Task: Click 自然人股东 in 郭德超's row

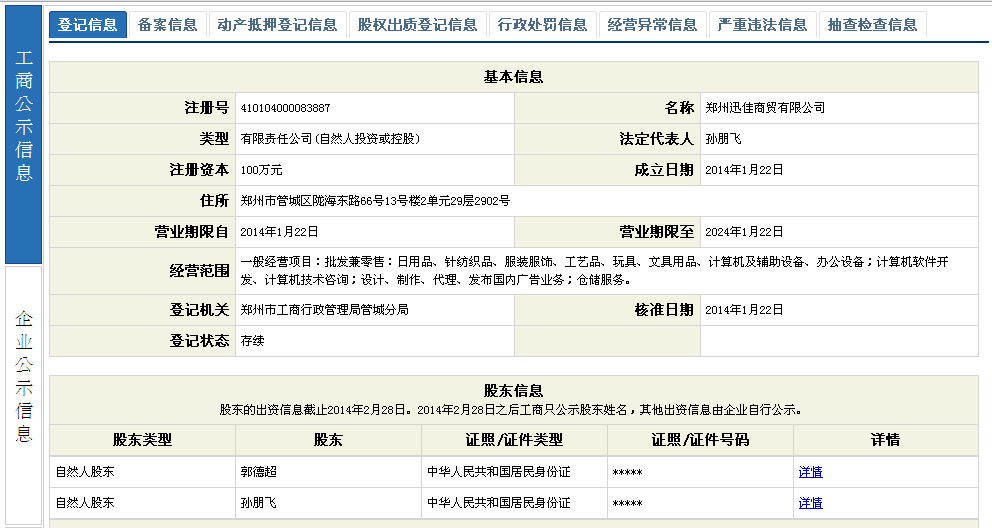Action: click(85, 472)
